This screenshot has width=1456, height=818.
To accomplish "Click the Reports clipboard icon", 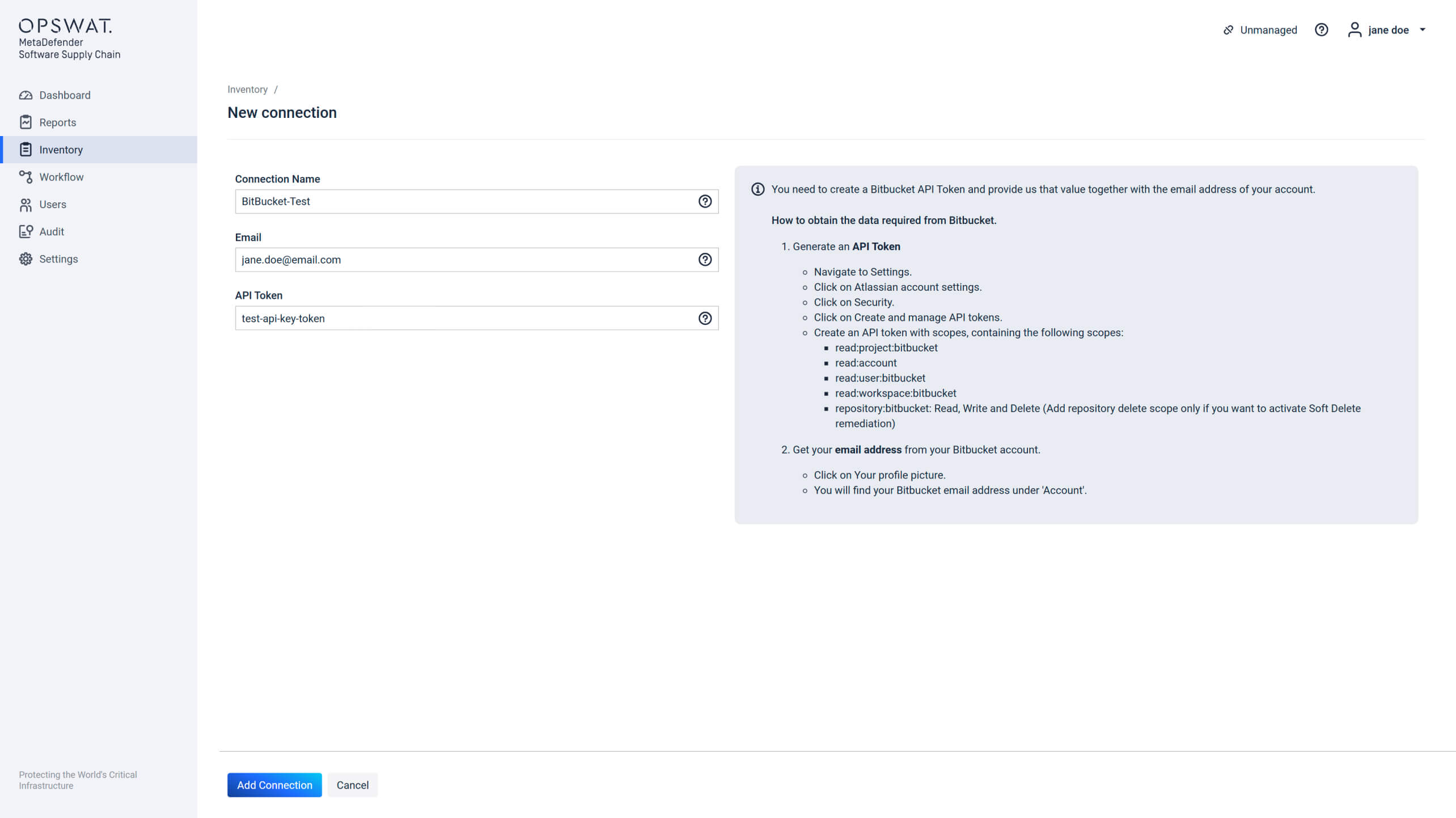I will tap(26, 122).
